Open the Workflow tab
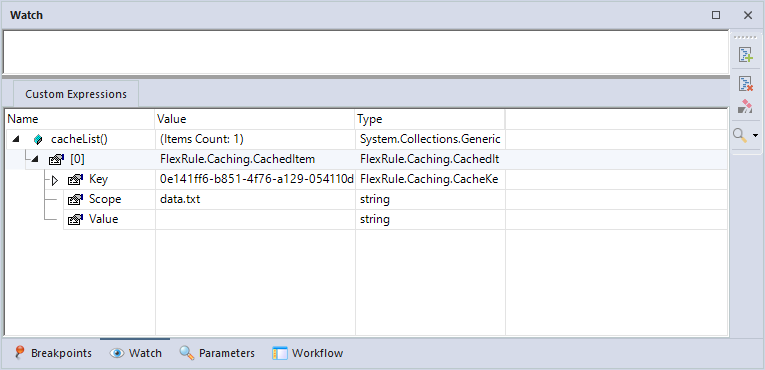 (x=308, y=353)
